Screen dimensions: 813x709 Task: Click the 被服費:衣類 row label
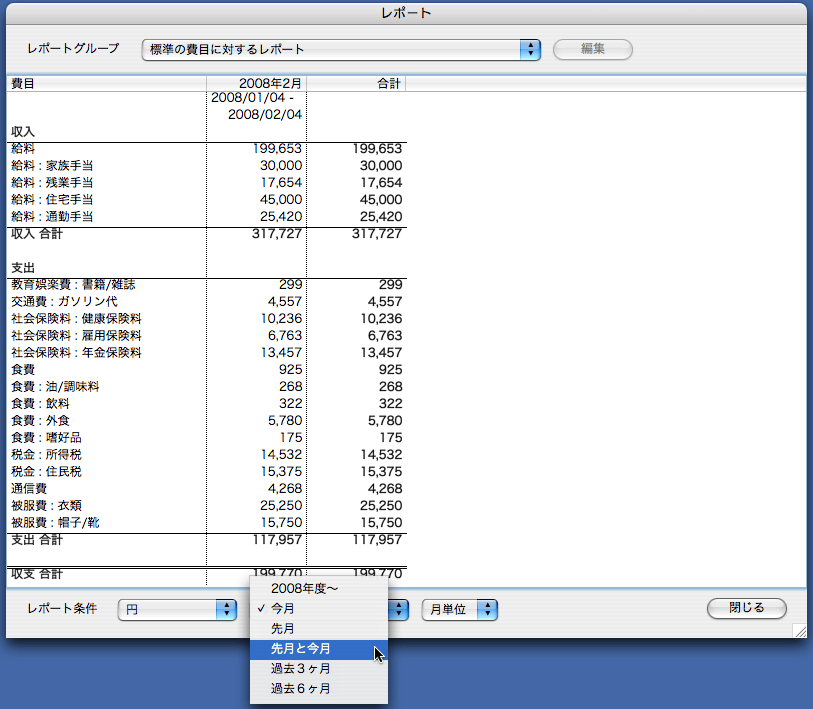pyautogui.click(x=46, y=506)
